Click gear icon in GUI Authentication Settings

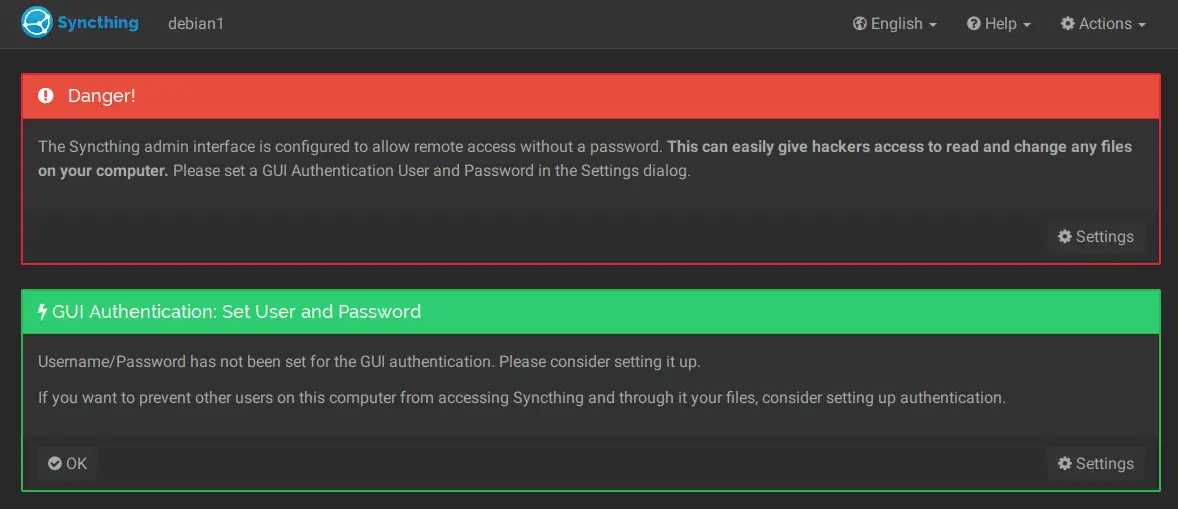tap(1065, 463)
